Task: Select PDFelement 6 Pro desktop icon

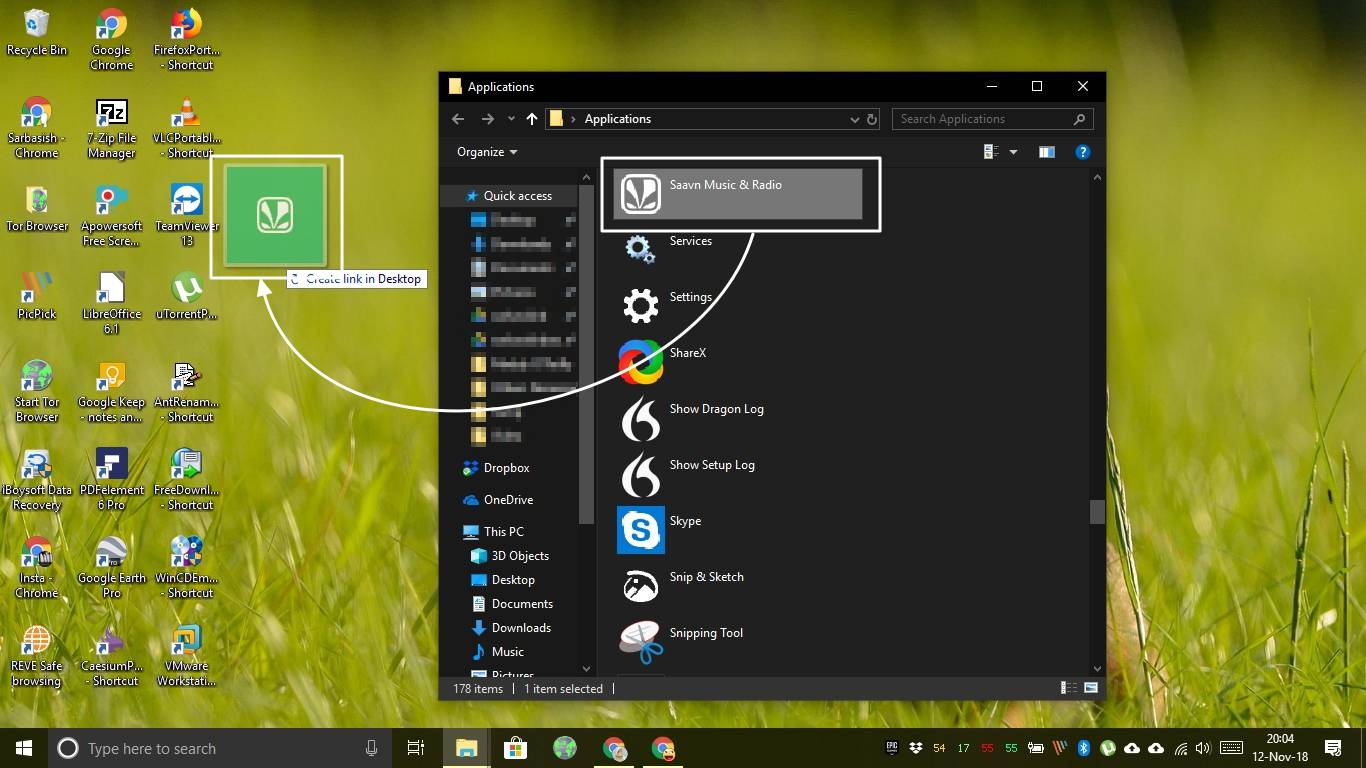Action: (111, 480)
